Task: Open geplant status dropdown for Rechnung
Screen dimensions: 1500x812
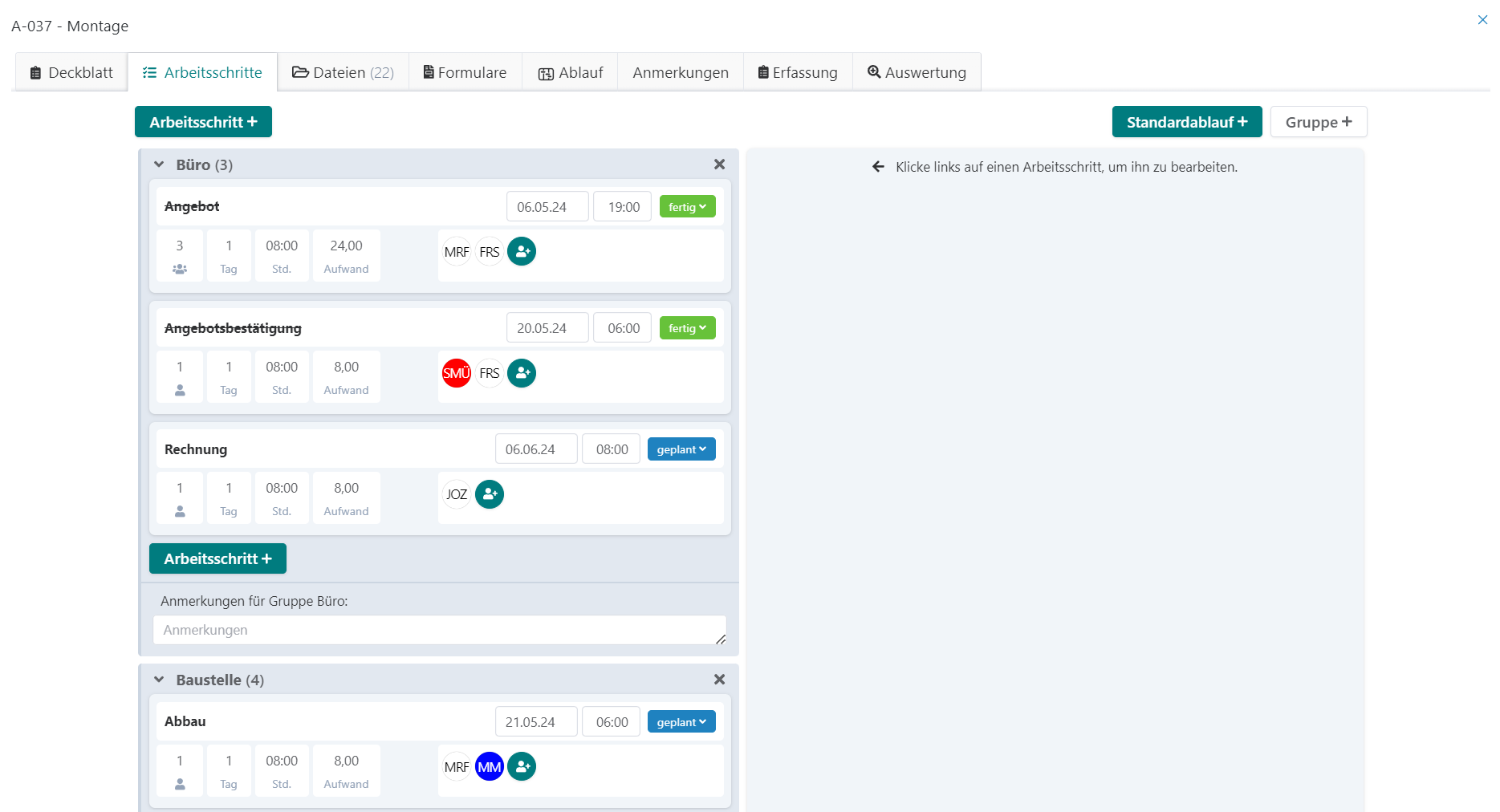Action: tap(681, 449)
